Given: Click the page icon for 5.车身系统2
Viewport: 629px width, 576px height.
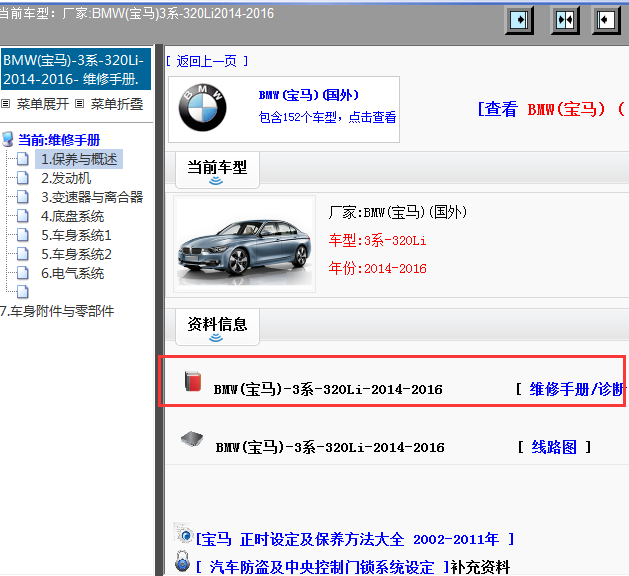Looking at the screenshot, I should 23,254.
